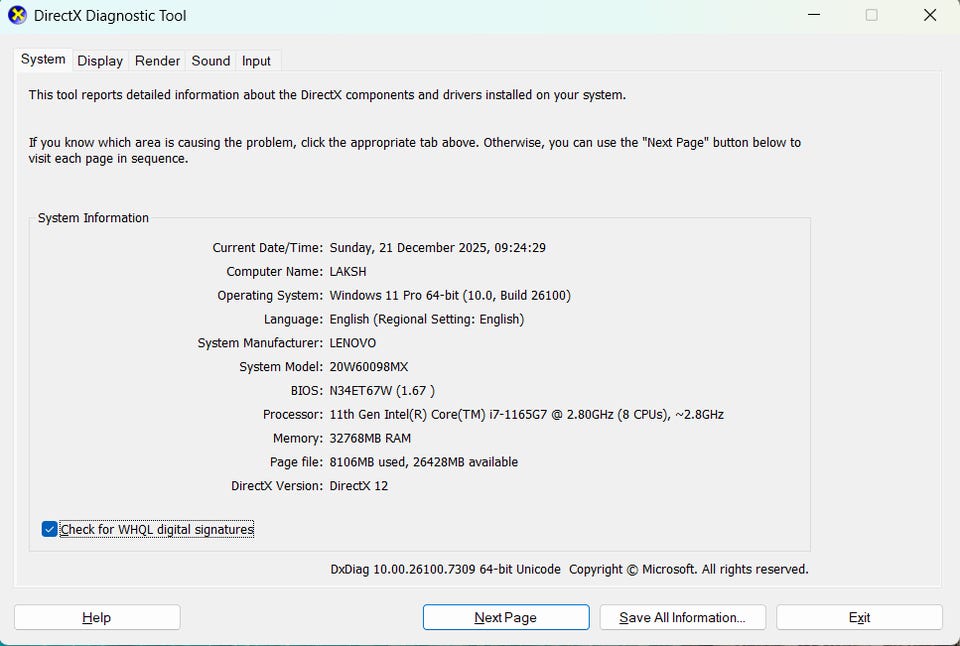Screen dimensions: 960x646
Task: Click the Copyright Microsoft notice text
Action: (x=689, y=569)
